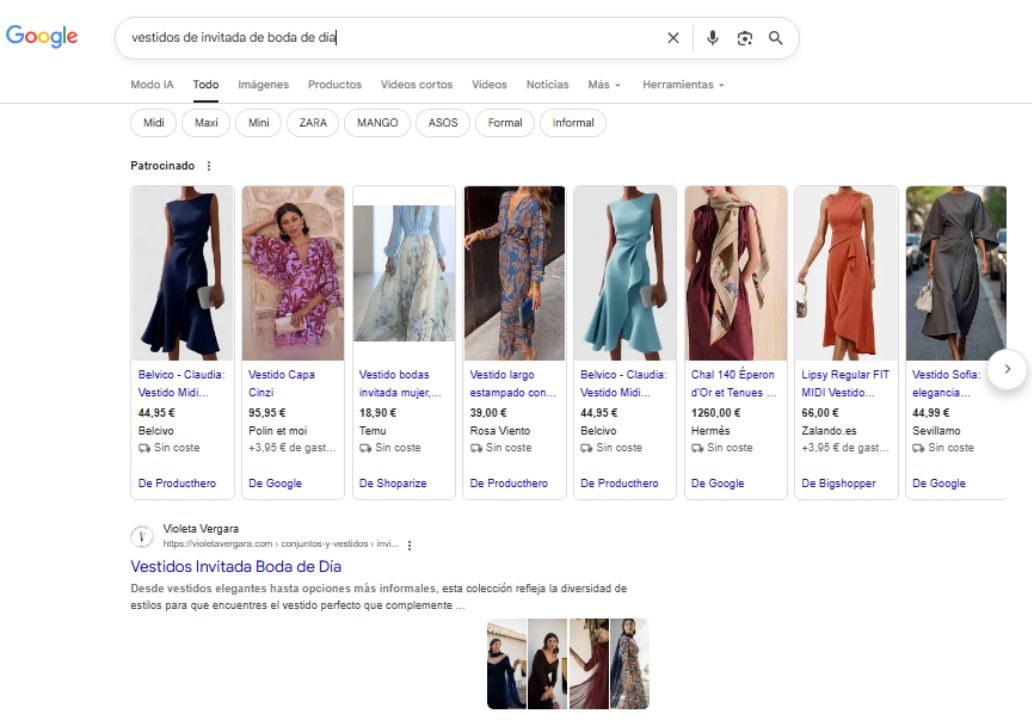The image size is (1032, 720).
Task: Click the Google logo
Action: click(41, 36)
